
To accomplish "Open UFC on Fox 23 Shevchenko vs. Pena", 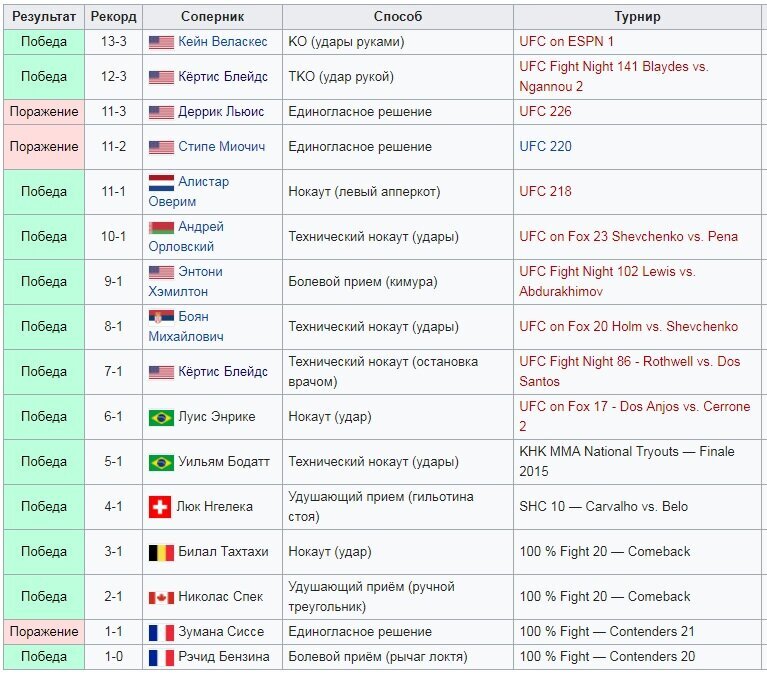I will tap(628, 236).
